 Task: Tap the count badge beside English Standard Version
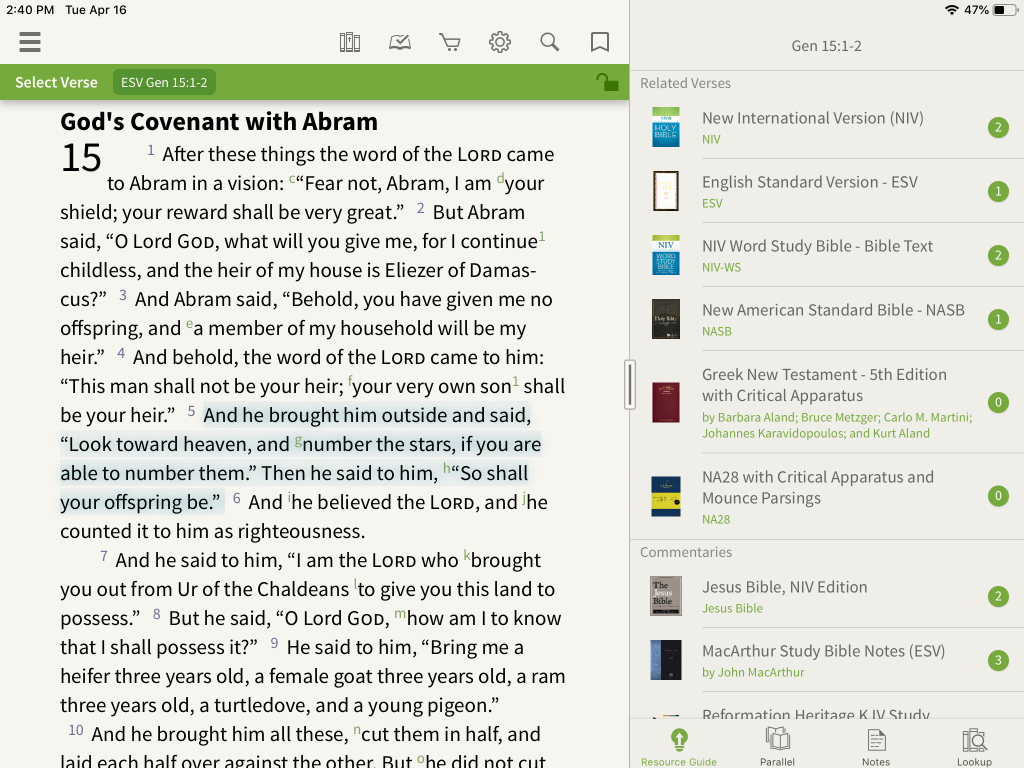(x=998, y=191)
